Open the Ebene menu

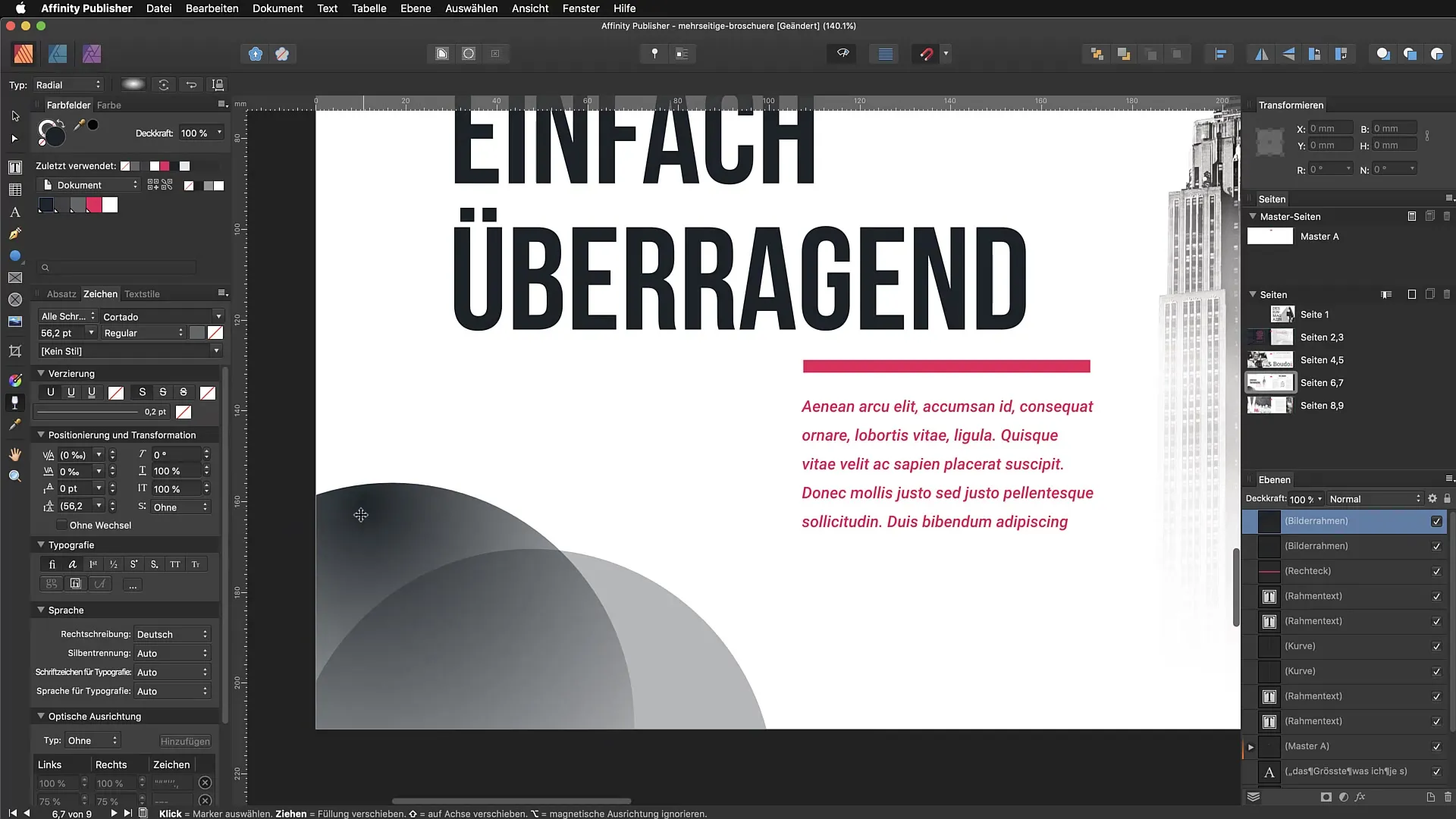coord(416,8)
